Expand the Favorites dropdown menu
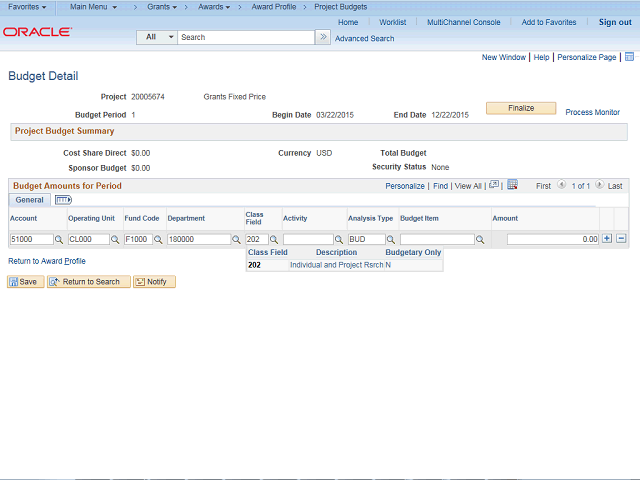The image size is (640, 480). pos(27,7)
